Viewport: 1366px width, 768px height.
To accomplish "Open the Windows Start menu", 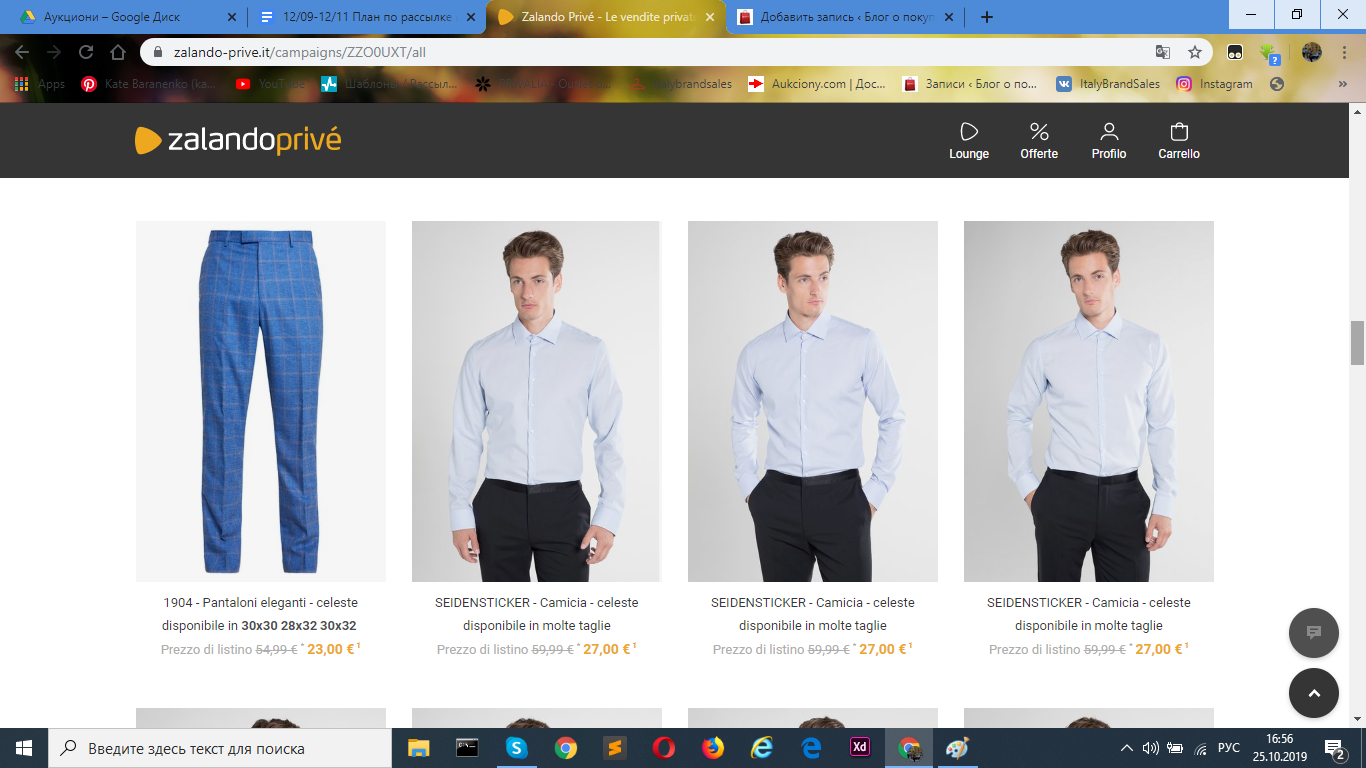I will tap(24, 748).
